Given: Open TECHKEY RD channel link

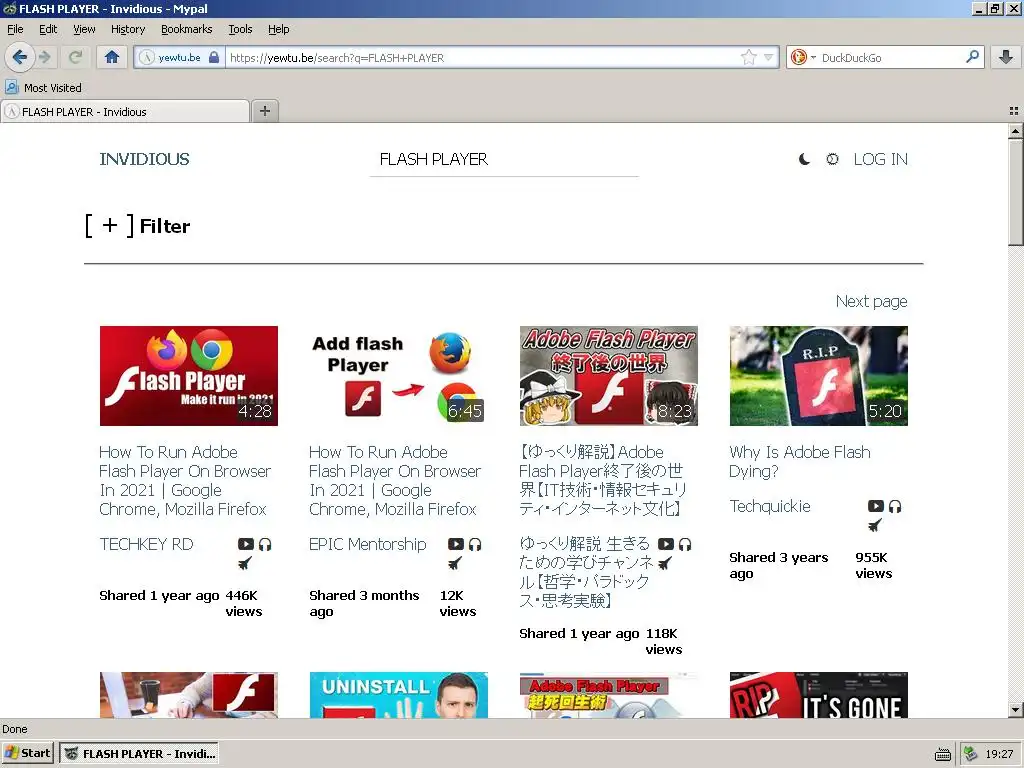Looking at the screenshot, I should tap(146, 544).
